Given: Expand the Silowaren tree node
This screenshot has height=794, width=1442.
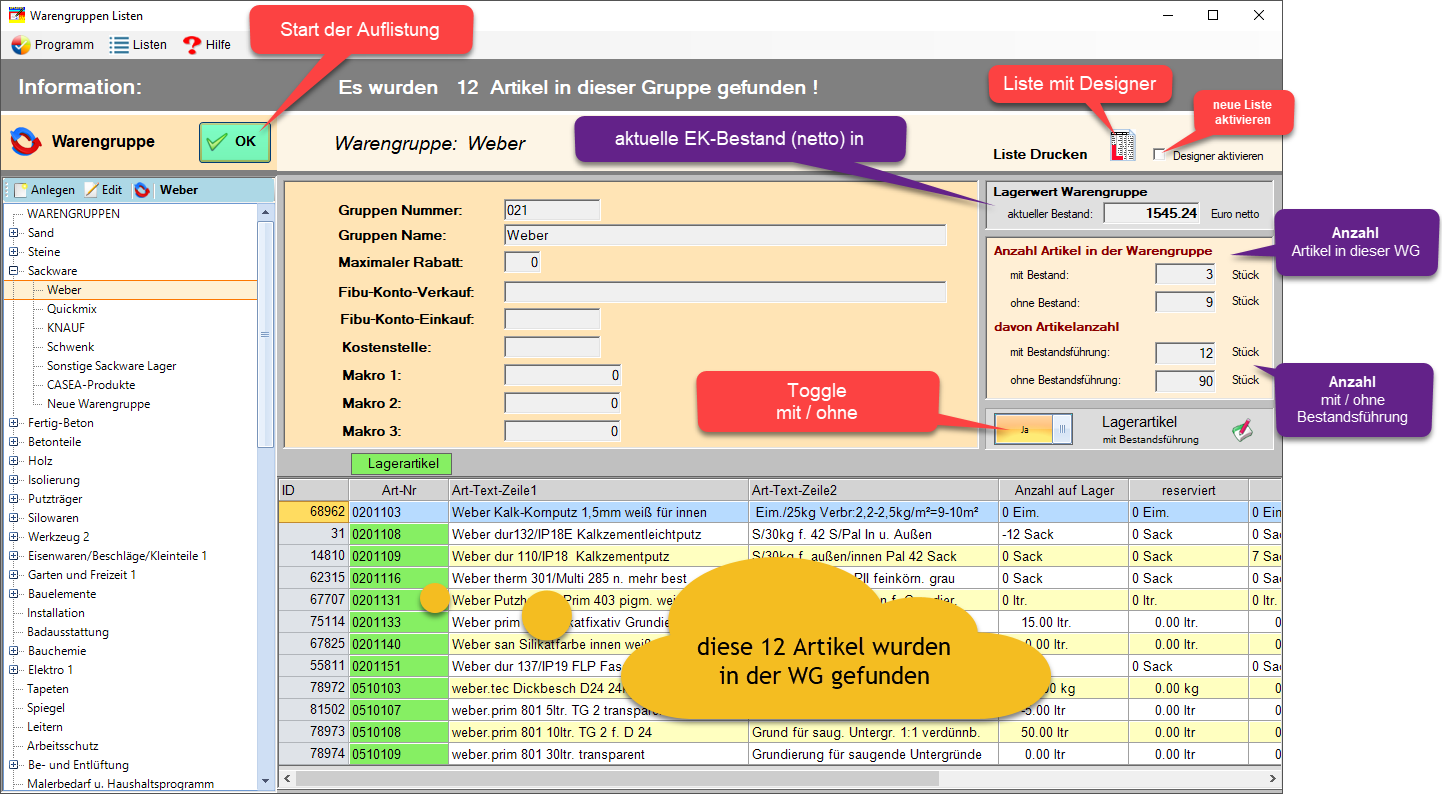Looking at the screenshot, I should tap(14, 518).
